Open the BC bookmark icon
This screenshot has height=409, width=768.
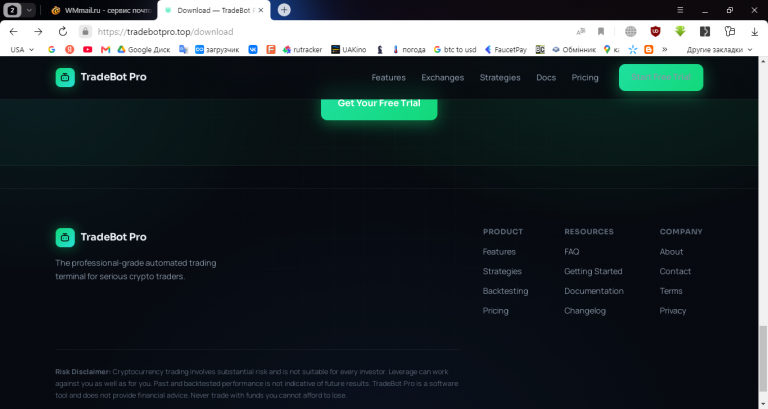540,49
